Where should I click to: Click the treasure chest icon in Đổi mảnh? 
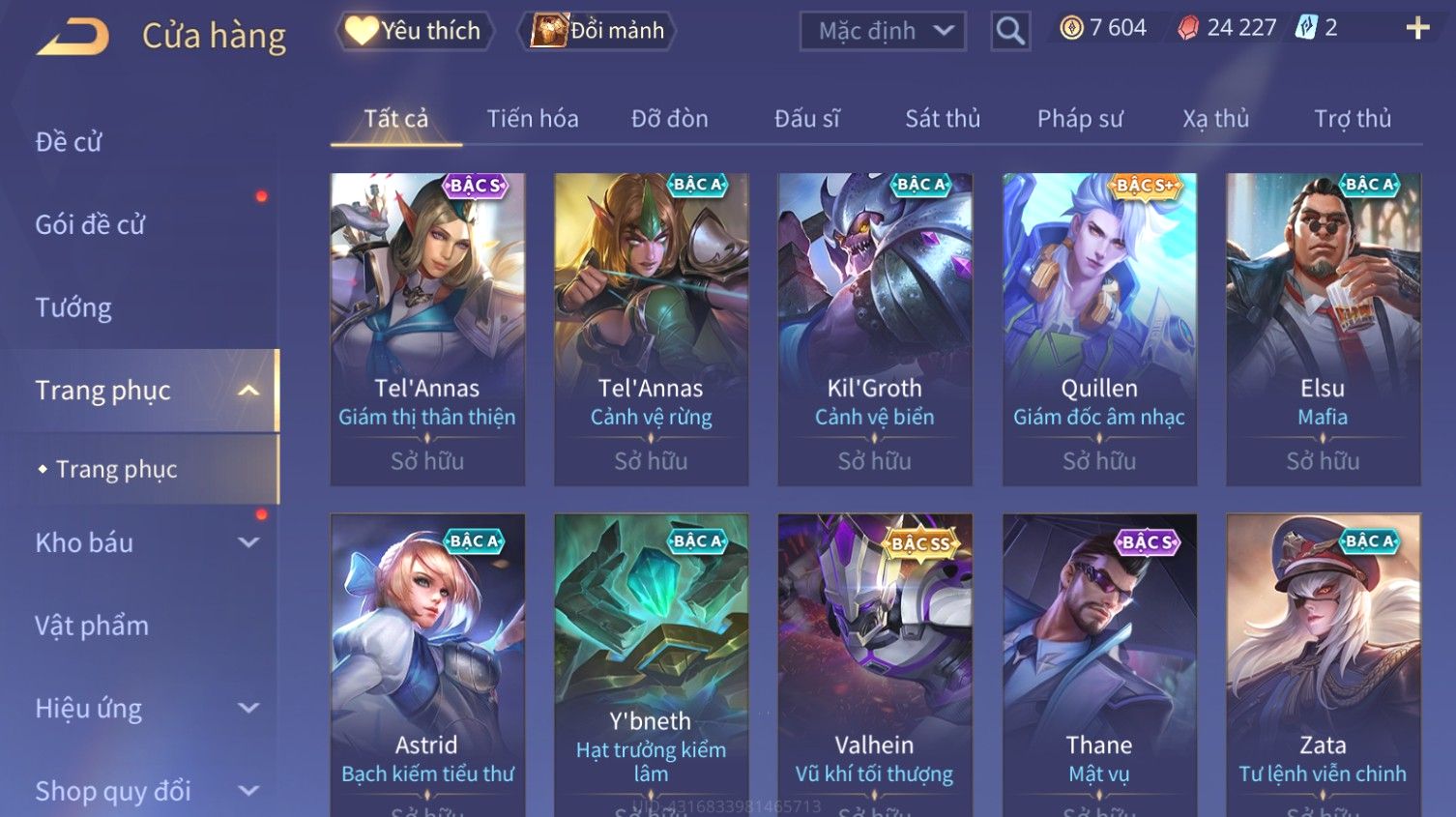(548, 31)
